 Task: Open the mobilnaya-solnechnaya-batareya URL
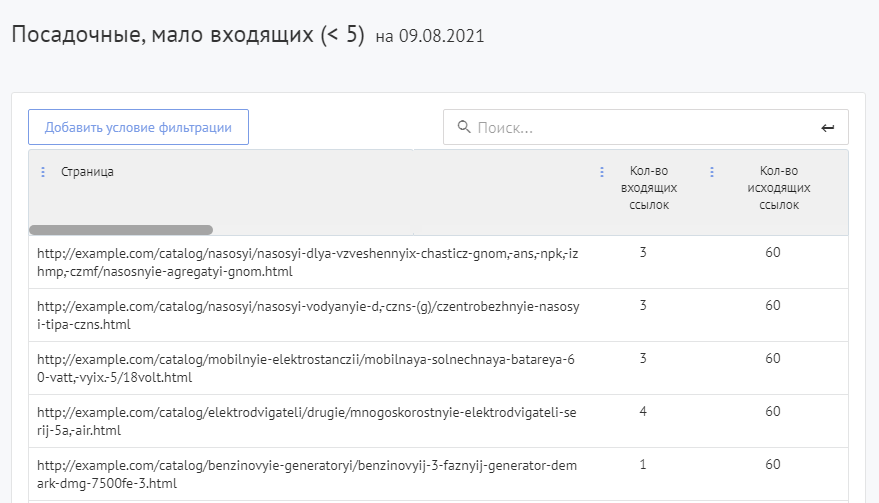(307, 368)
